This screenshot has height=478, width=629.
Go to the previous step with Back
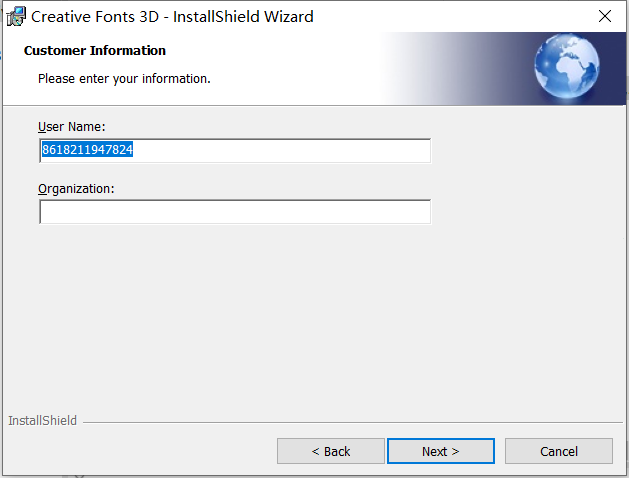(x=331, y=451)
